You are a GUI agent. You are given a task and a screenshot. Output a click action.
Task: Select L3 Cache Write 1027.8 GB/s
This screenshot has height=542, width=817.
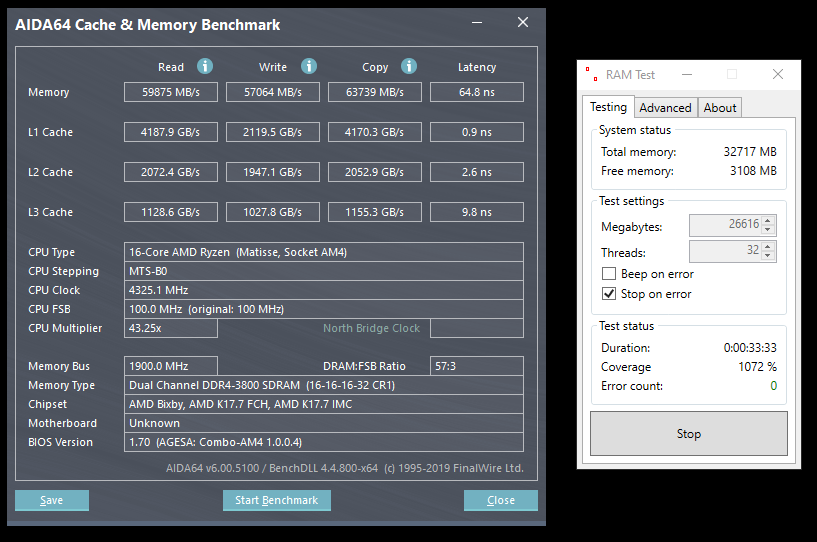tap(273, 212)
